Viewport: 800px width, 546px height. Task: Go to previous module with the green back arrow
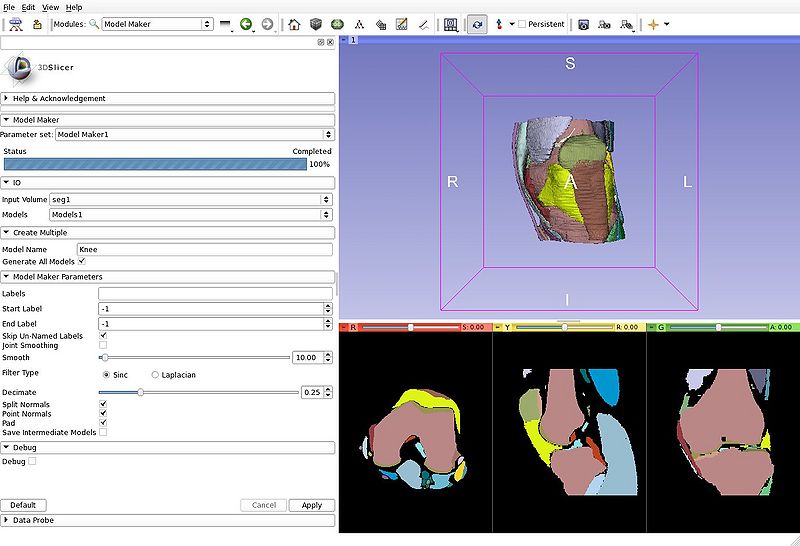point(246,24)
